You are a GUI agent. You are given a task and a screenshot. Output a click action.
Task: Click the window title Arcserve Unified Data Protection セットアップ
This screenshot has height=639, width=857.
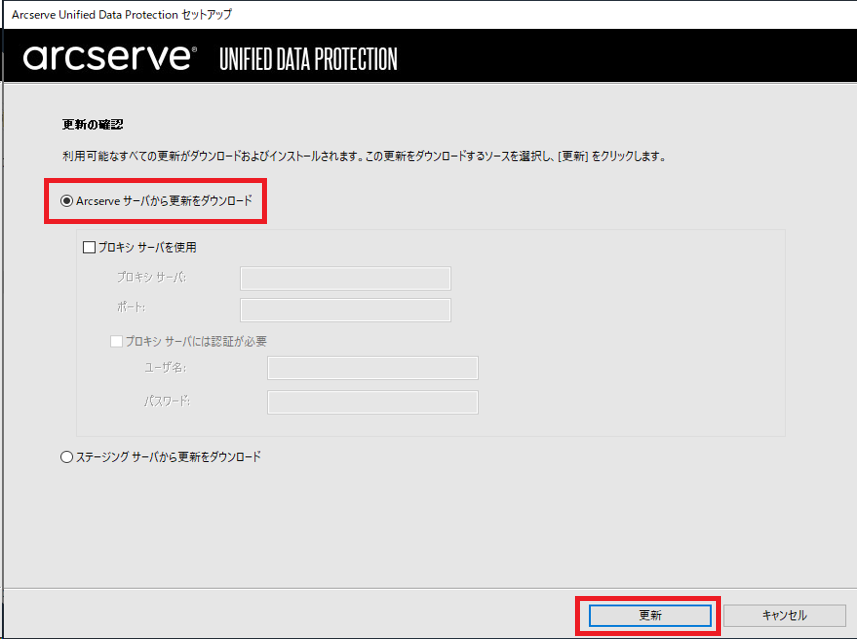click(122, 15)
